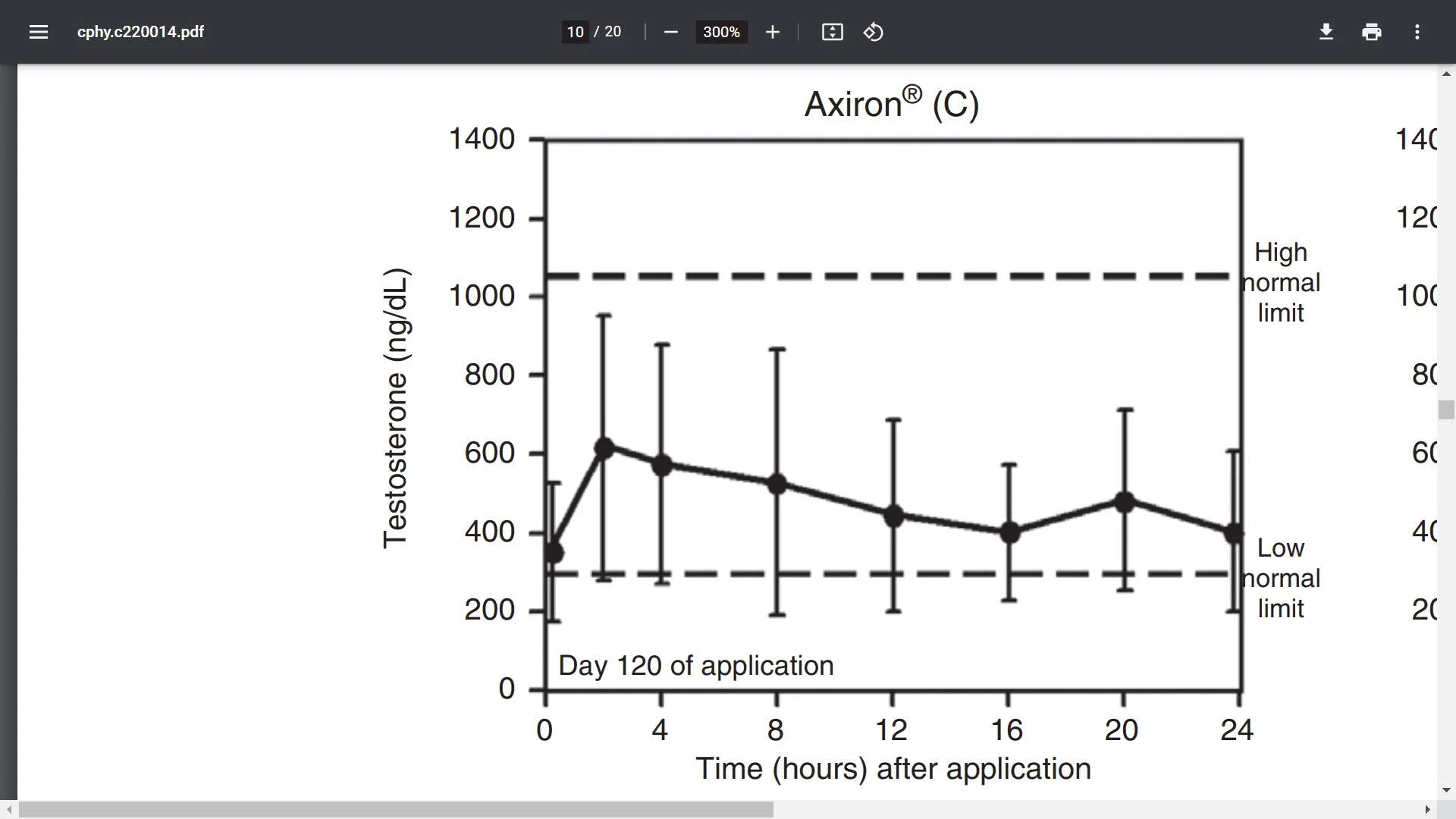Click the data point at 16 hours
The width and height of the screenshot is (1456, 819).
(x=1009, y=532)
